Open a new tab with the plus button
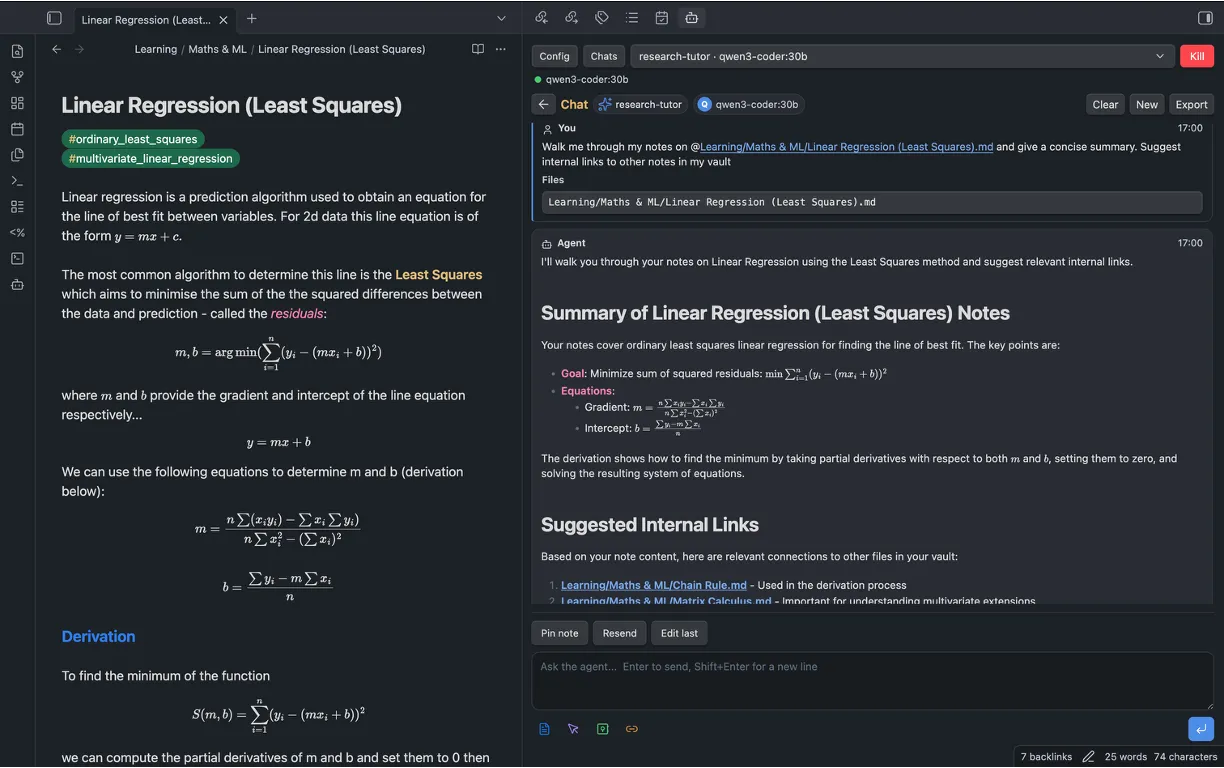 click(251, 18)
